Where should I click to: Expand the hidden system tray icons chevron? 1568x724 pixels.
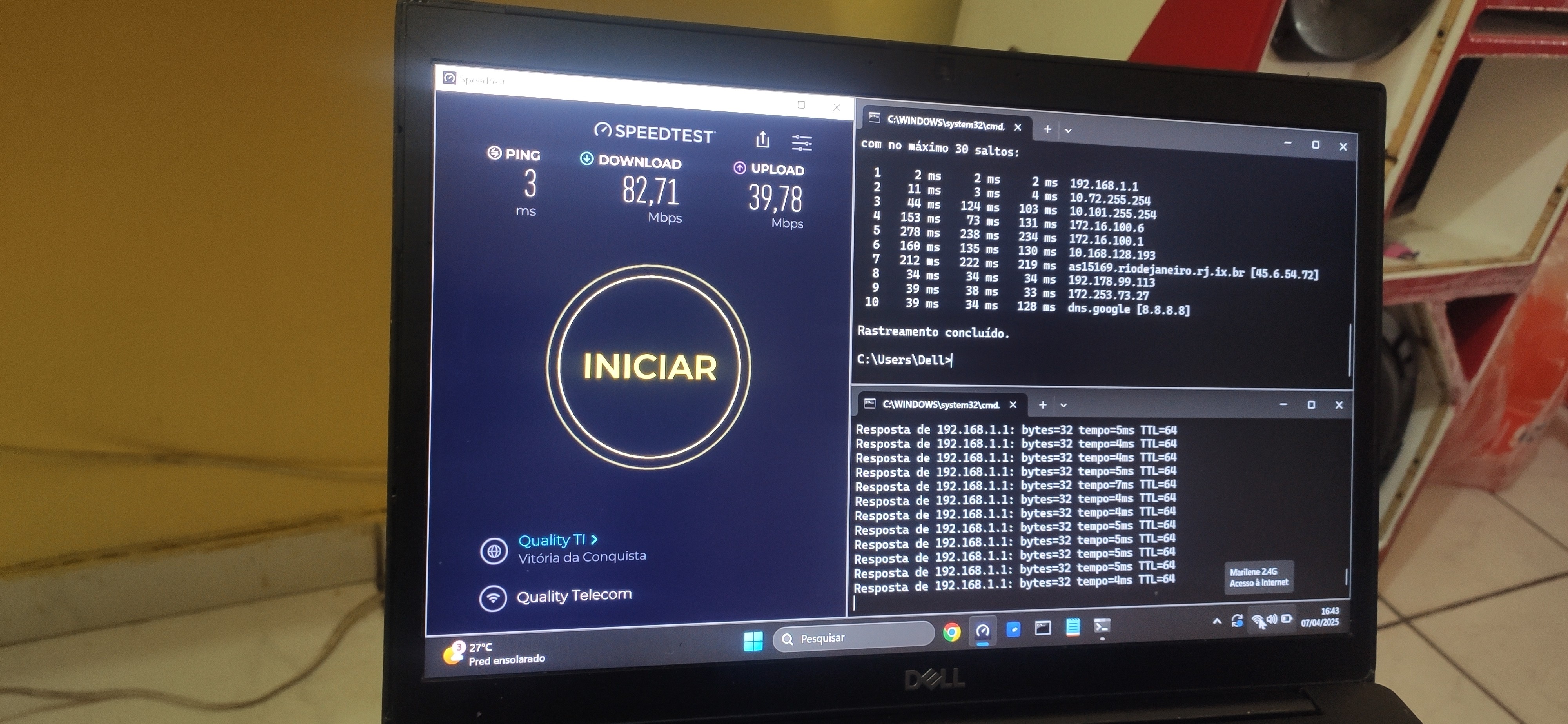[1217, 621]
